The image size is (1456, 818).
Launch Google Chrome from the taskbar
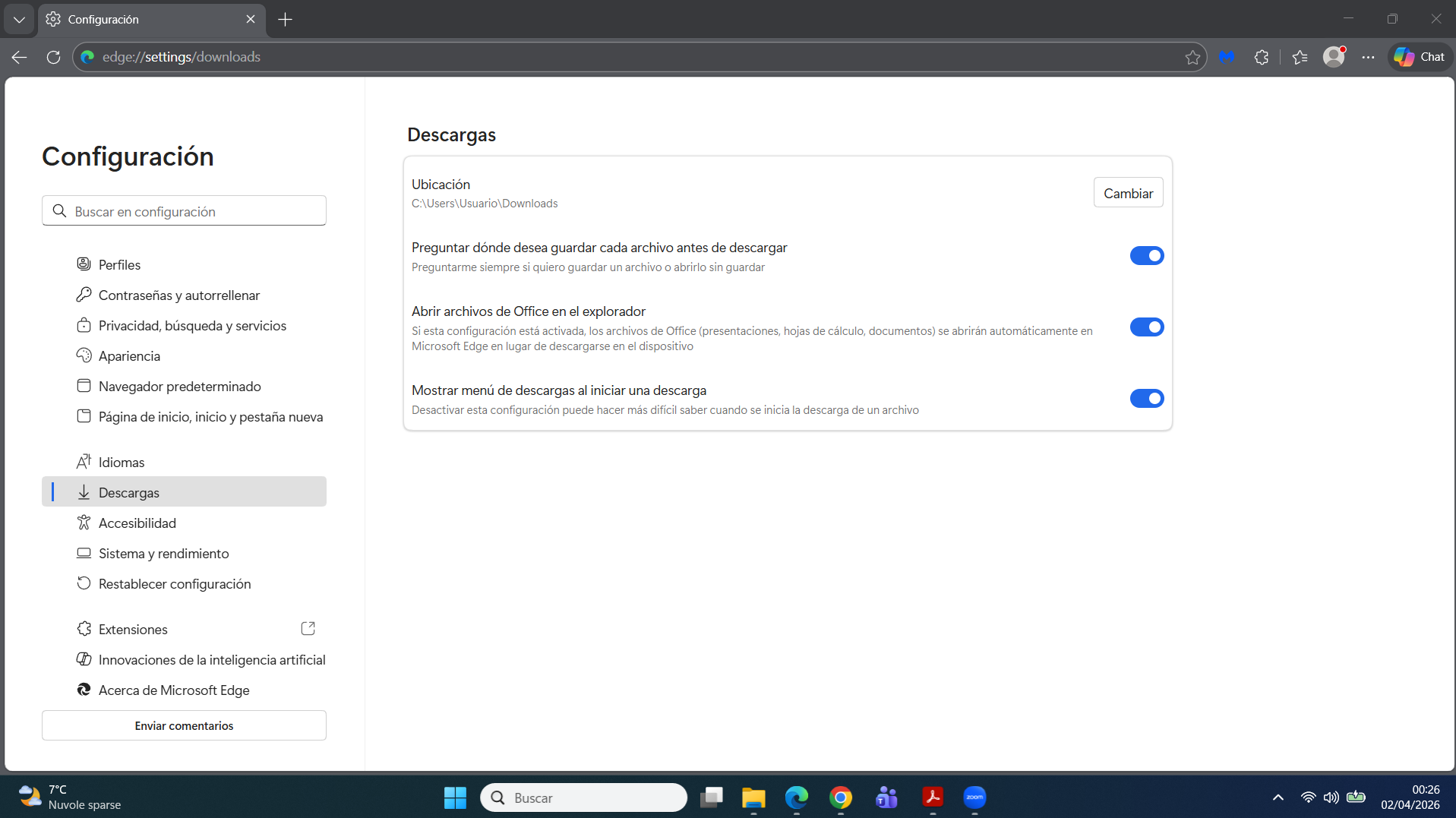pos(841,797)
